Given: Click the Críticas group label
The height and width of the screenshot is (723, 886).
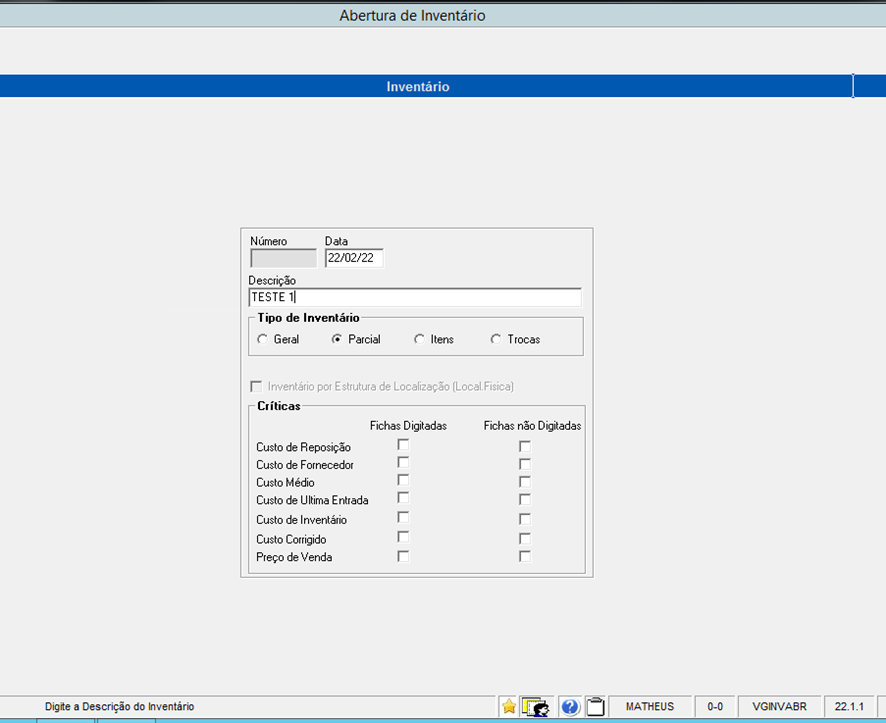Looking at the screenshot, I should point(279,406).
